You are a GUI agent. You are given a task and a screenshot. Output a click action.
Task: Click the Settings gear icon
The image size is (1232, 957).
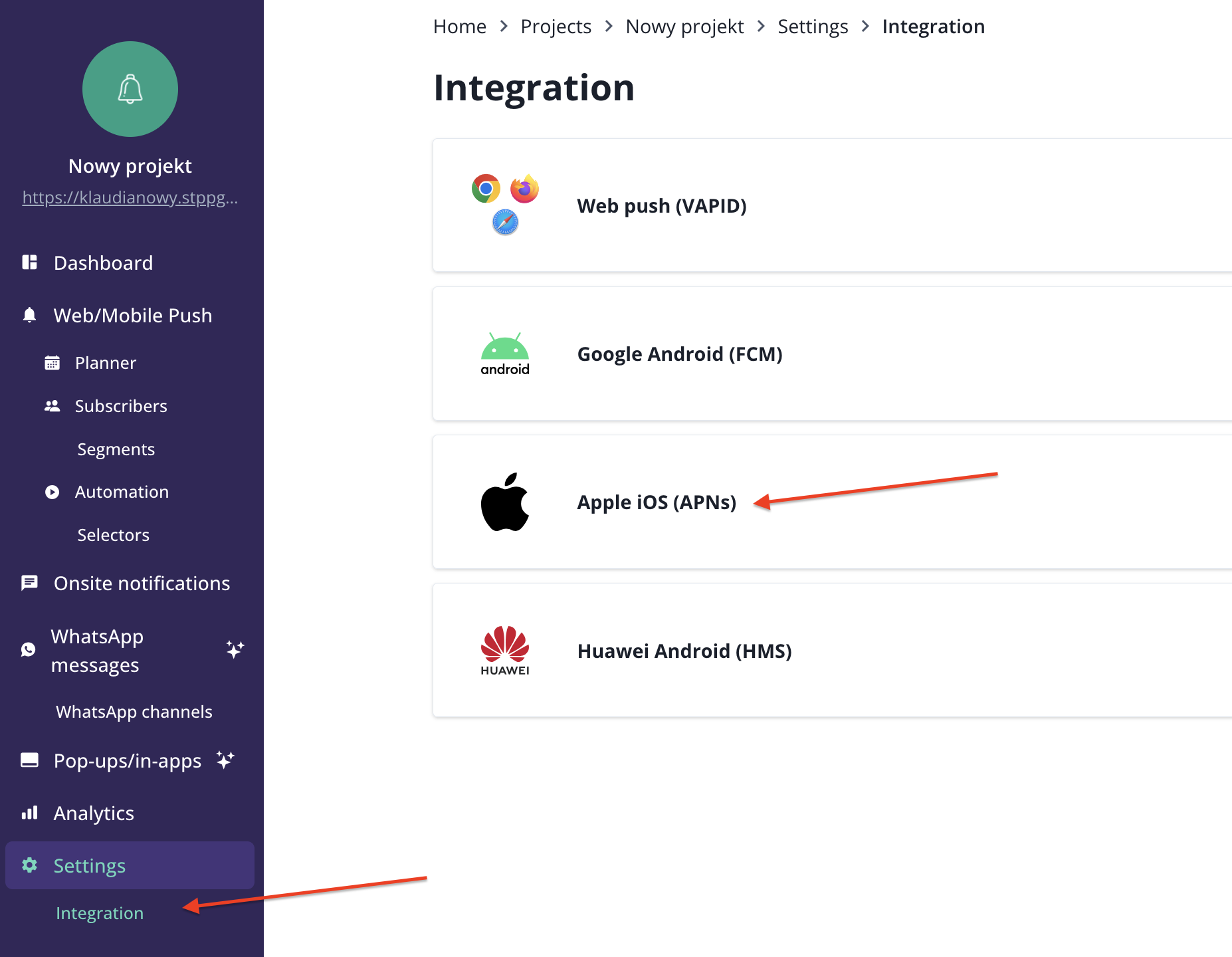[x=30, y=865]
